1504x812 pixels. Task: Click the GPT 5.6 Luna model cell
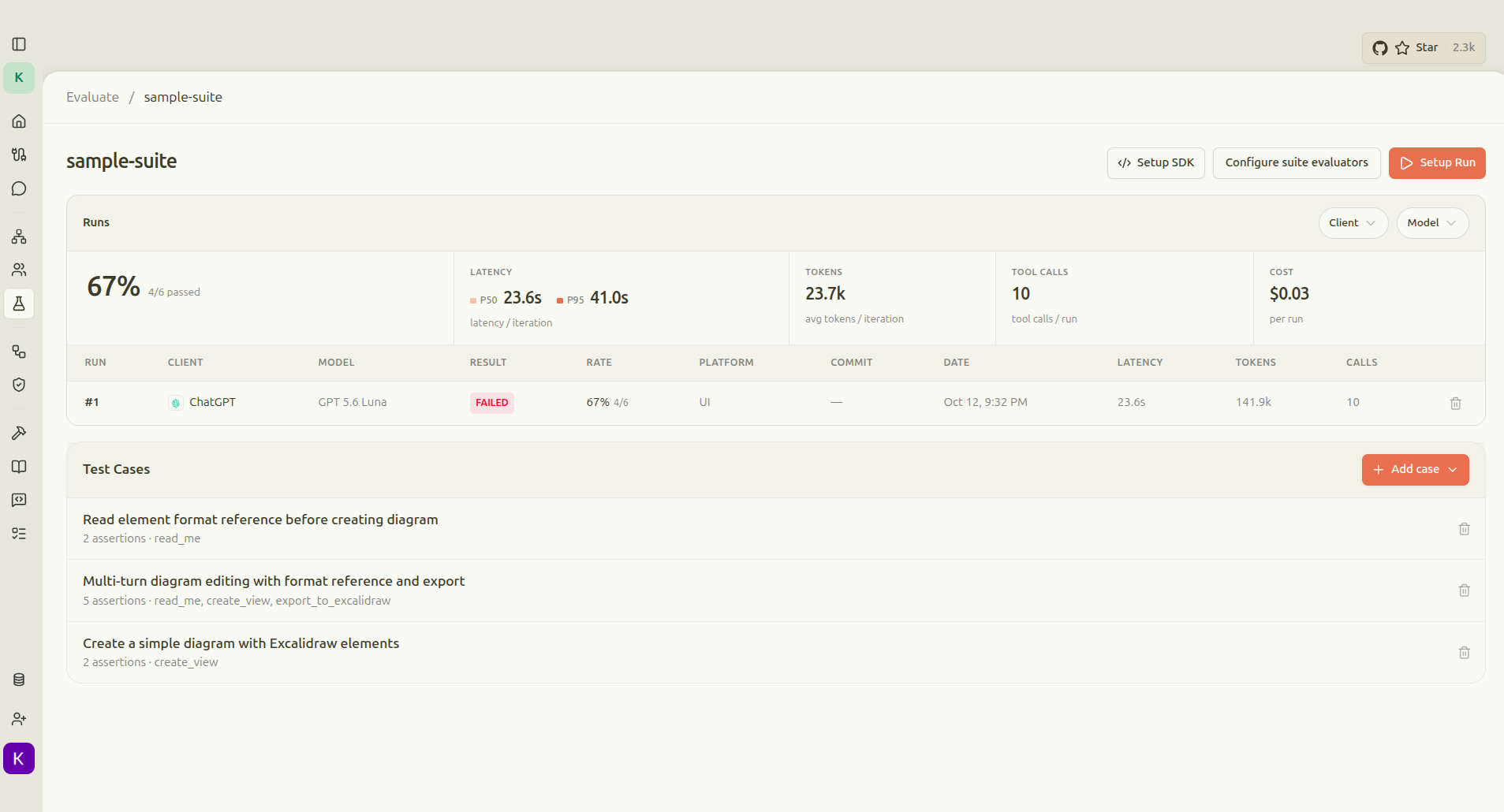(x=353, y=402)
